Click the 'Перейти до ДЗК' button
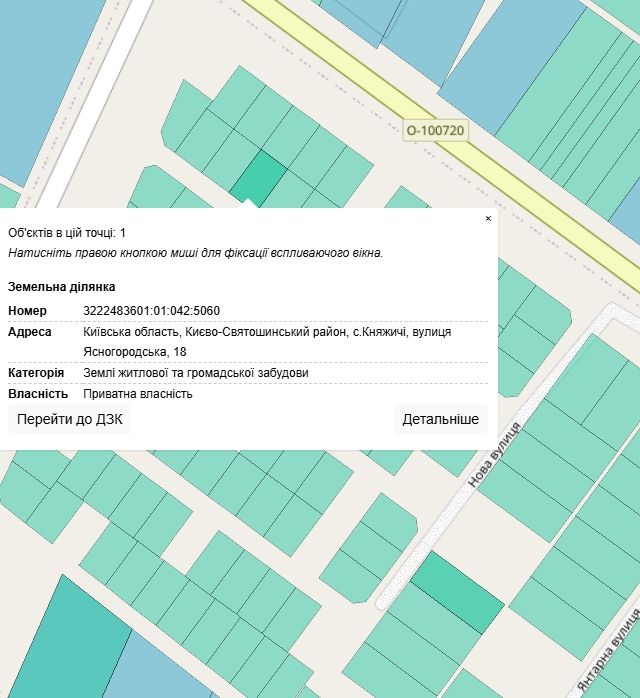Screen dimensions: 640x698 click(x=70, y=419)
